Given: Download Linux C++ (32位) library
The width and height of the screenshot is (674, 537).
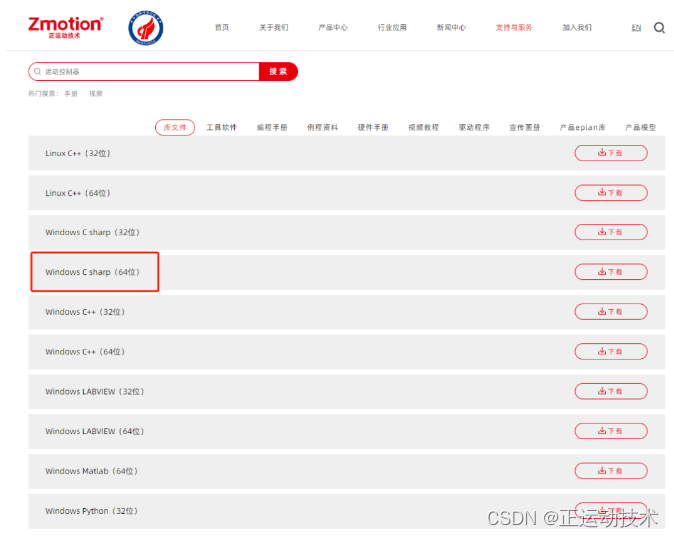Looking at the screenshot, I should click(x=611, y=153).
